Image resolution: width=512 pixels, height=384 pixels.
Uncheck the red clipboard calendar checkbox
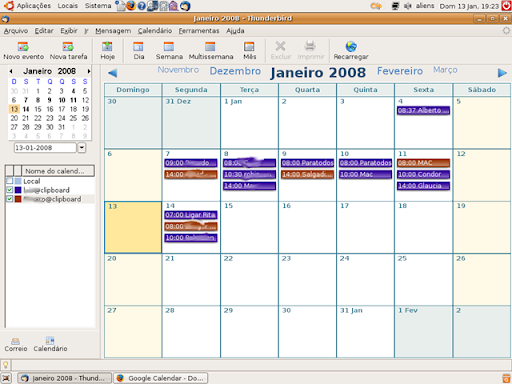(10, 199)
